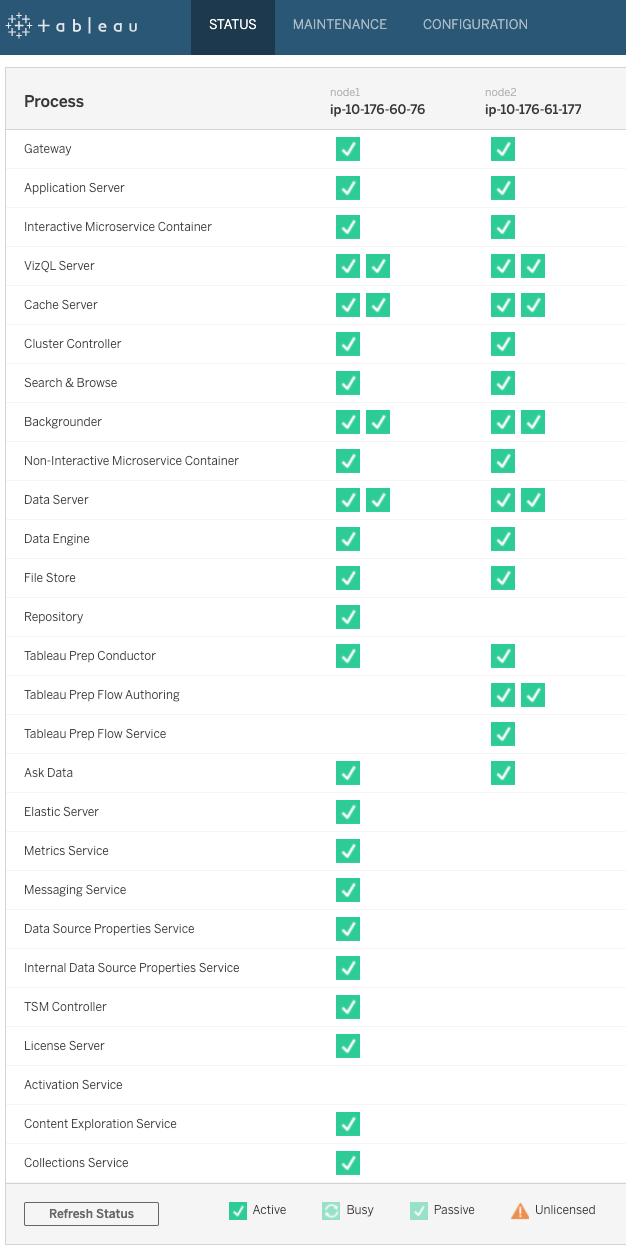
Task: Click License Server active checkmark icon
Action: 348,1046
